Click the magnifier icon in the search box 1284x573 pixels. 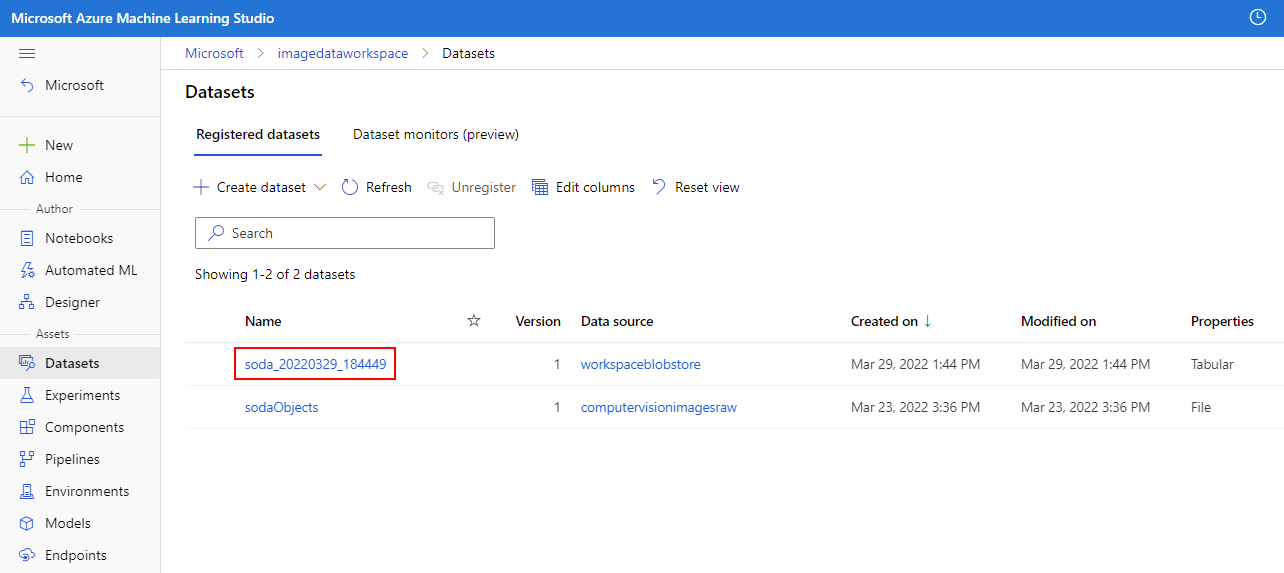(x=216, y=233)
